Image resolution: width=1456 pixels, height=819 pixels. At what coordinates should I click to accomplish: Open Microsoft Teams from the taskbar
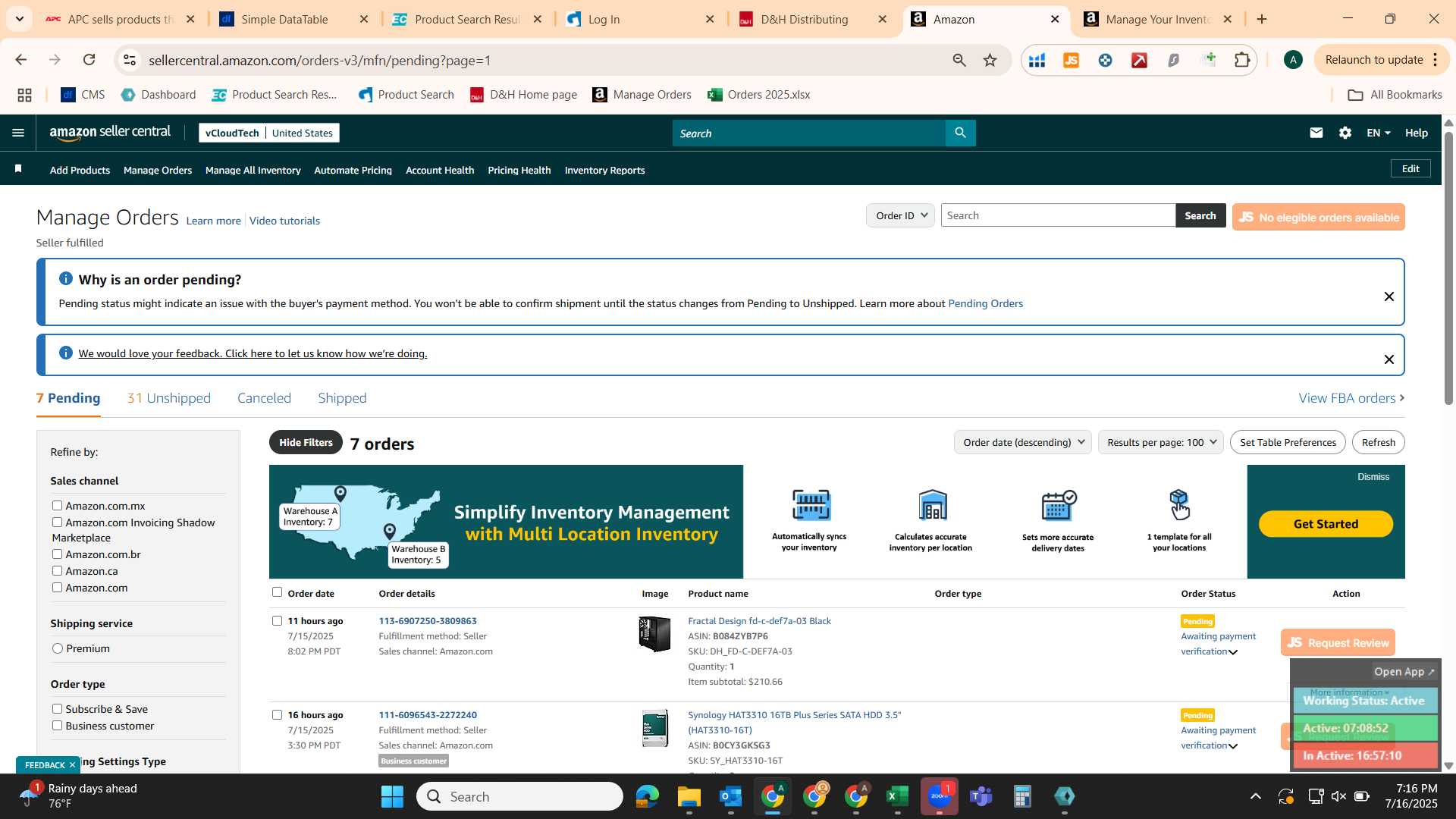[x=981, y=796]
